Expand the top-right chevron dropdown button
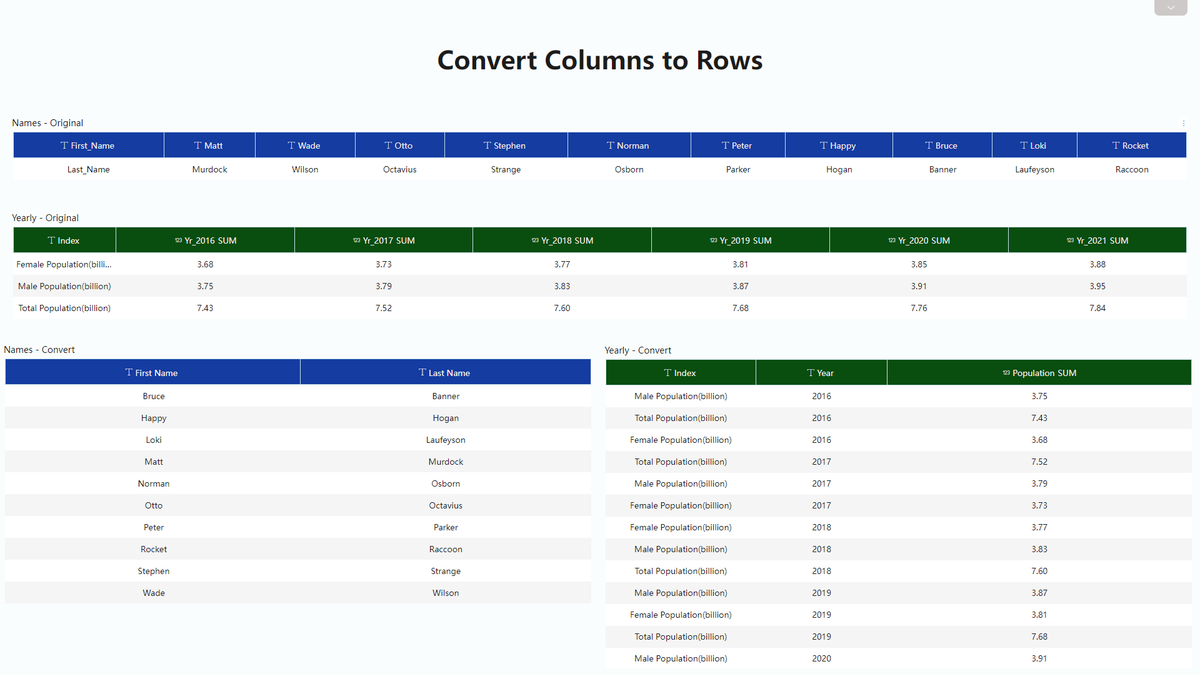The image size is (1200, 674). coord(1170,7)
